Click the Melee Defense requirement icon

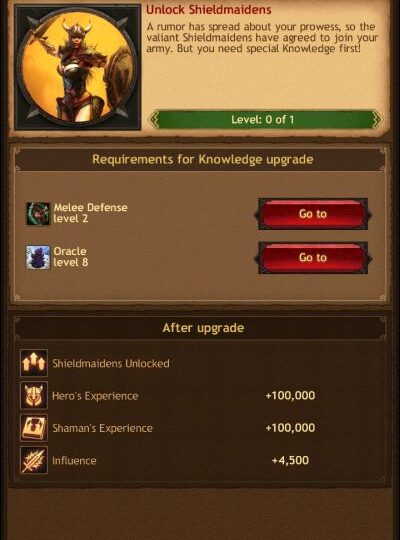[38, 214]
